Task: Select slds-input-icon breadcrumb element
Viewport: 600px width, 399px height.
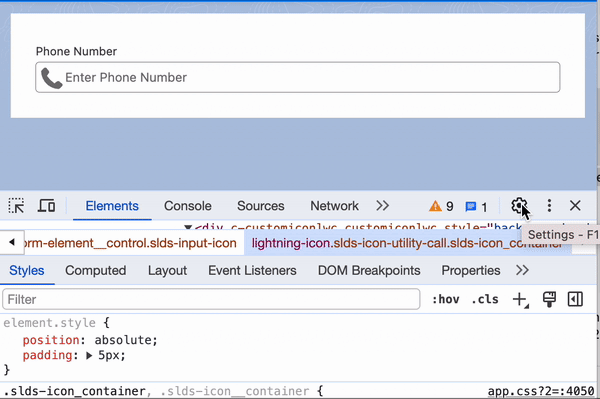Action: 130,243
